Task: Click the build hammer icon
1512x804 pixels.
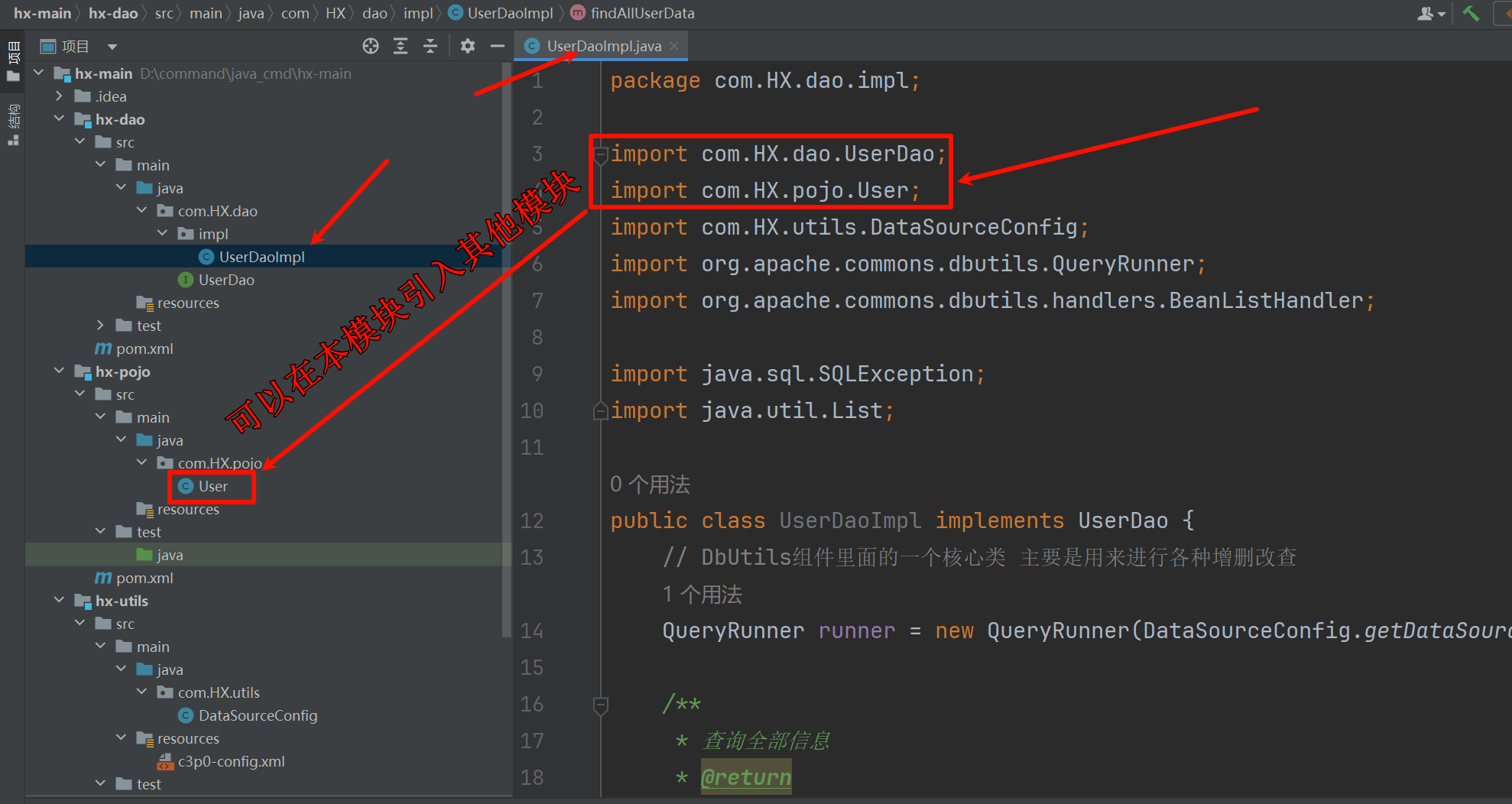Action: tap(1471, 14)
